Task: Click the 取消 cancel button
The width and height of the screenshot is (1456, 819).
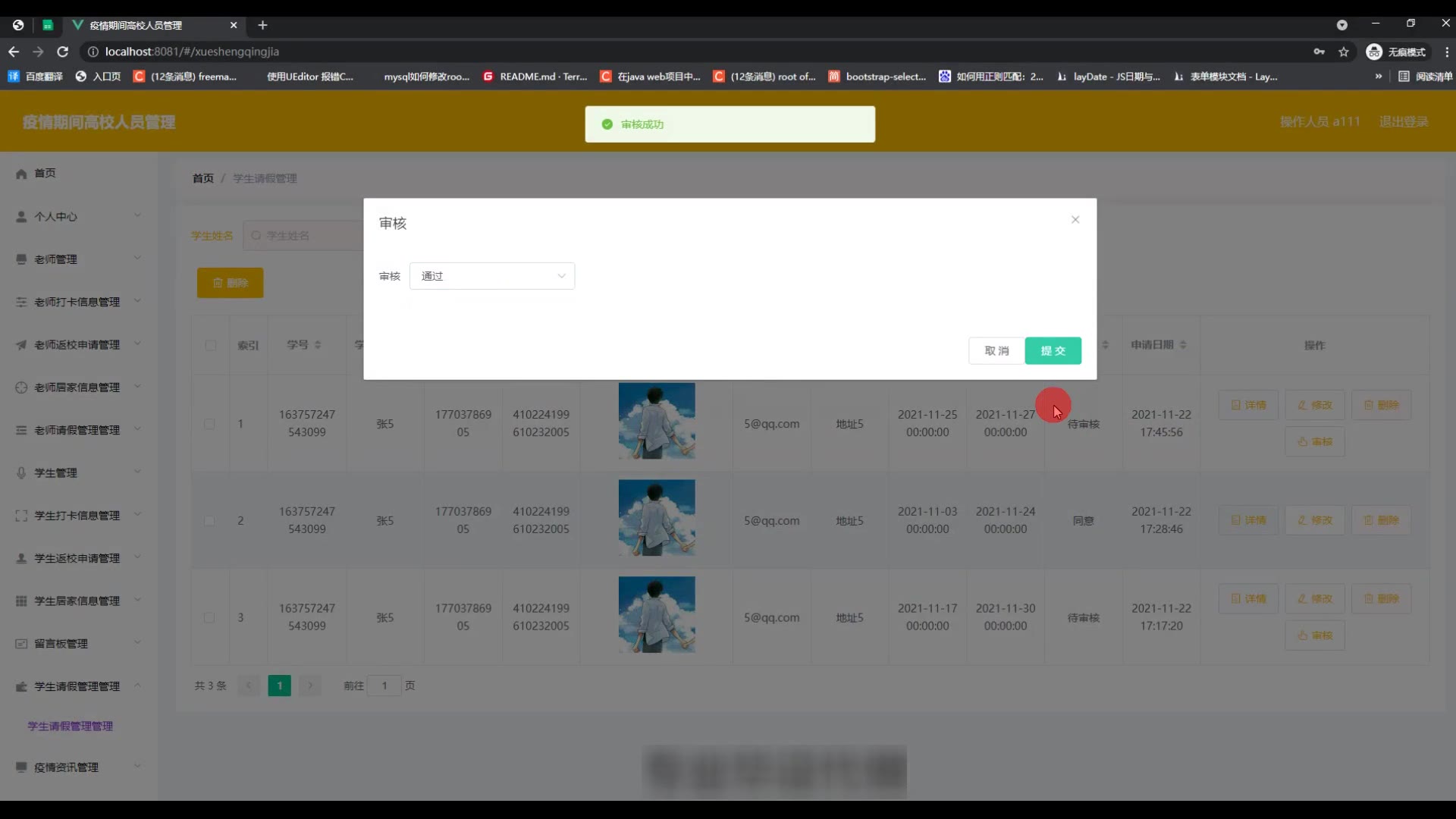Action: tap(996, 351)
